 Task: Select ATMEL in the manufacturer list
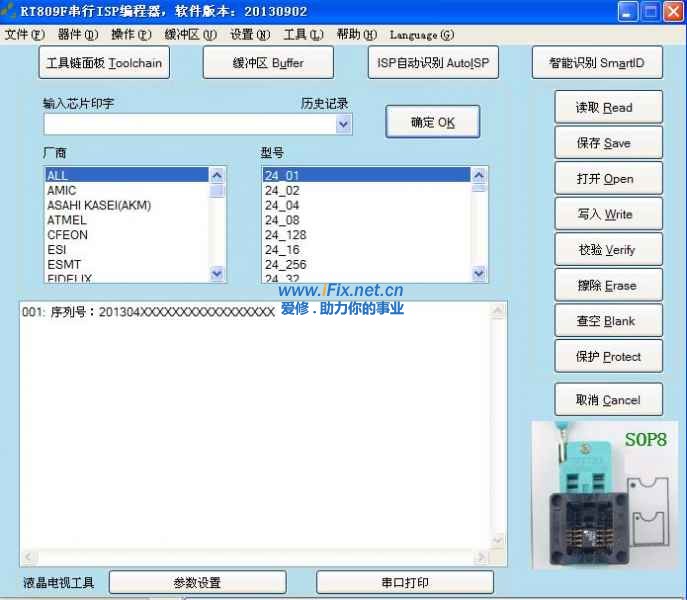(x=67, y=220)
